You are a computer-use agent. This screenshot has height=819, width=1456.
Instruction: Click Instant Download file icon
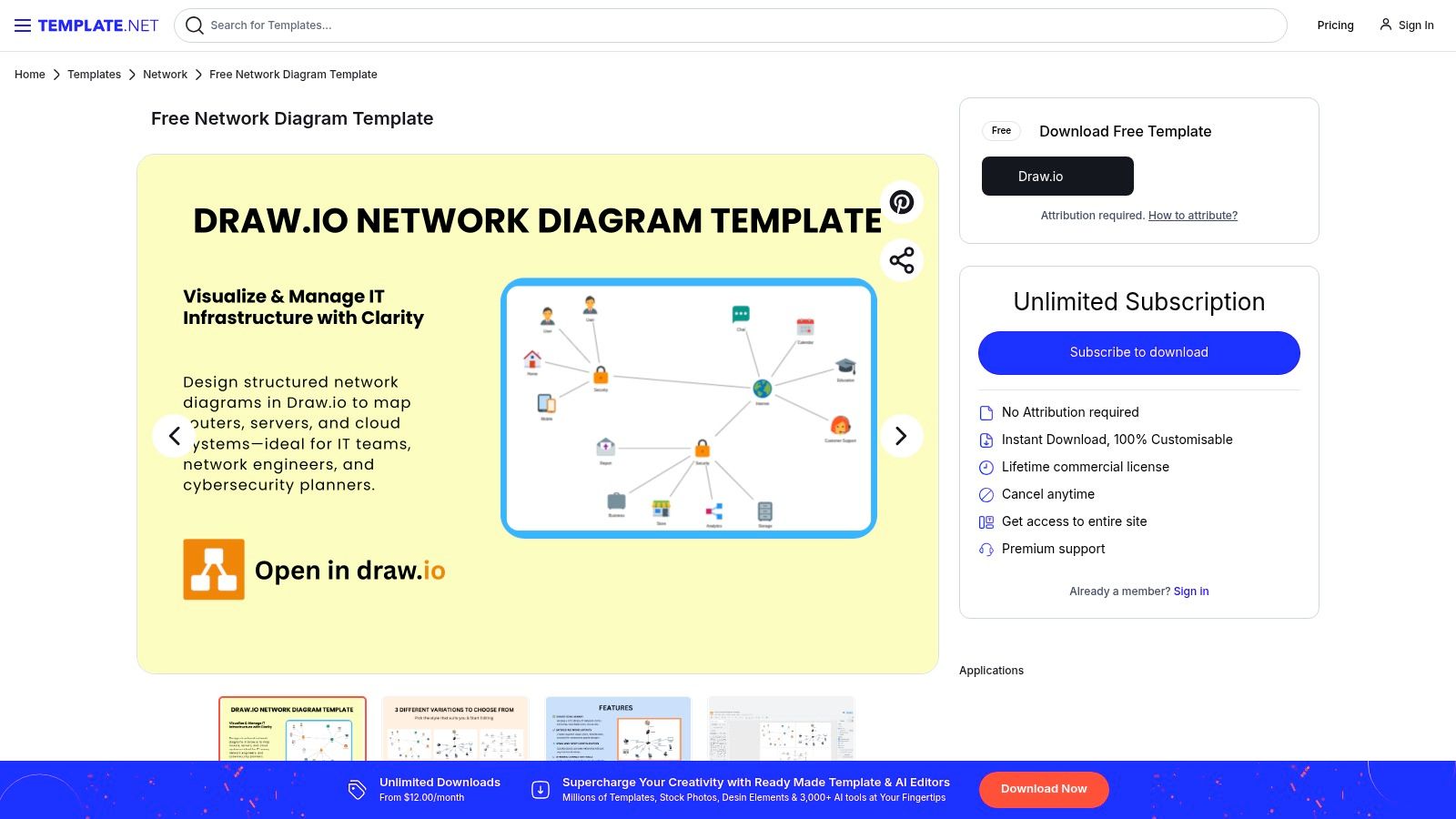(986, 440)
